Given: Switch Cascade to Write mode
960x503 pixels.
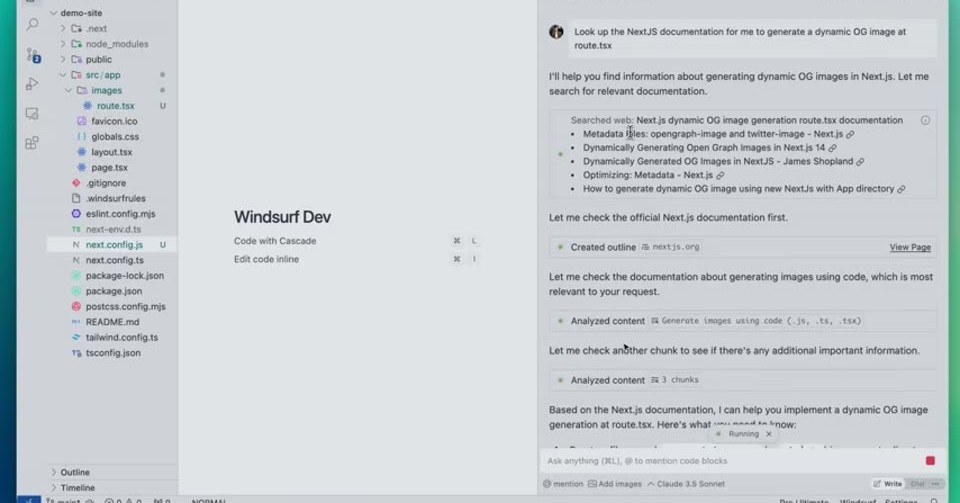Looking at the screenshot, I should tap(887, 484).
